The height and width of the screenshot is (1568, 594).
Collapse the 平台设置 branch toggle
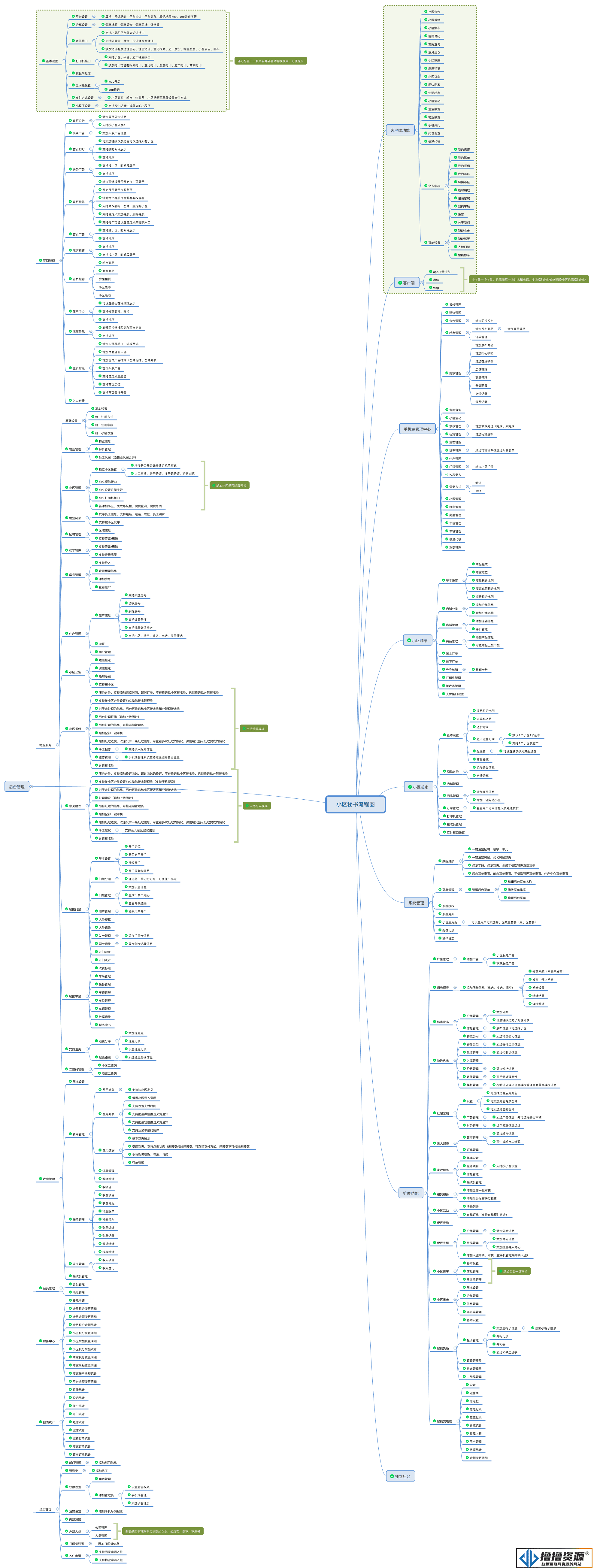click(94, 17)
